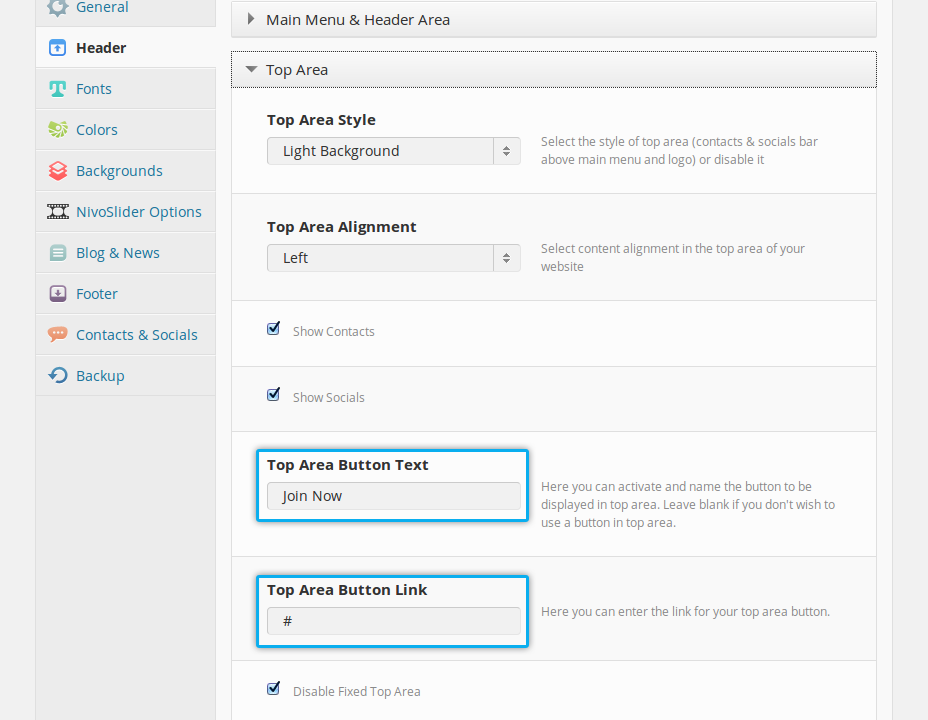Image resolution: width=928 pixels, height=720 pixels.
Task: Click the Backgrounds layers icon
Action: (58, 171)
